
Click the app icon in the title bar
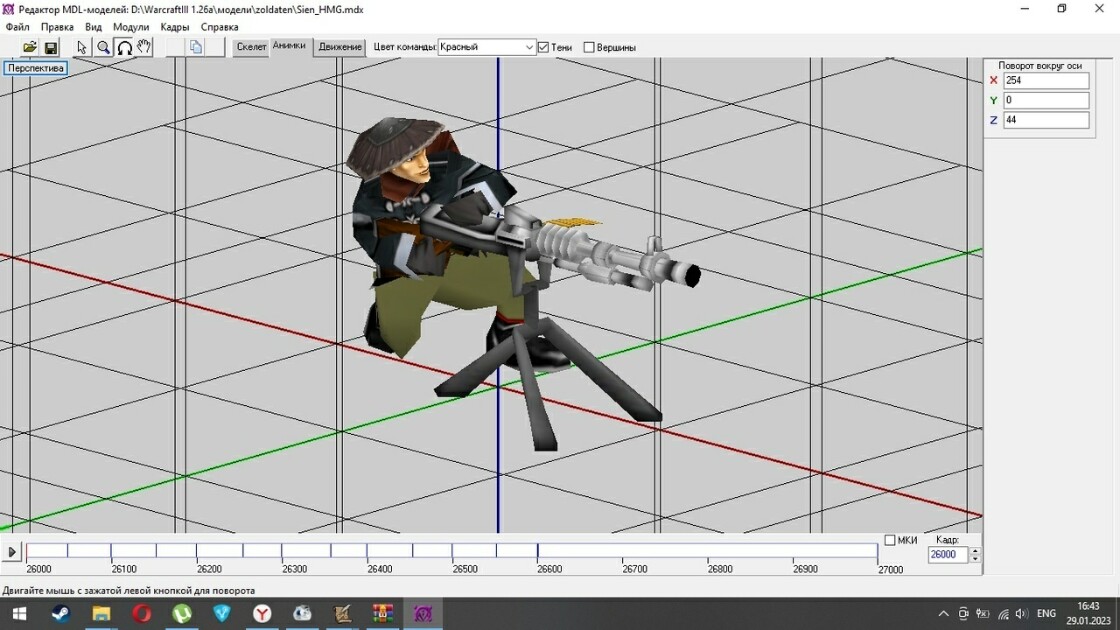pos(9,9)
